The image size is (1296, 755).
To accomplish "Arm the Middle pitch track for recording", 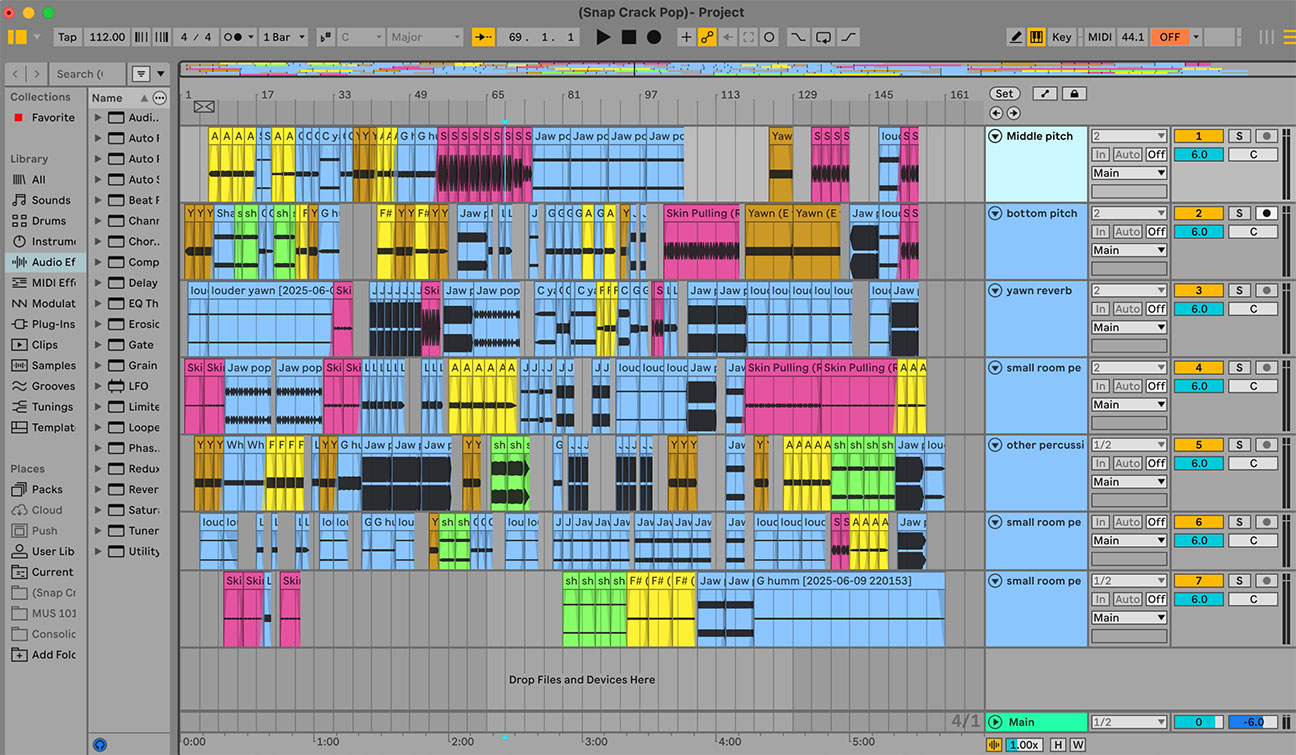I will (1266, 136).
